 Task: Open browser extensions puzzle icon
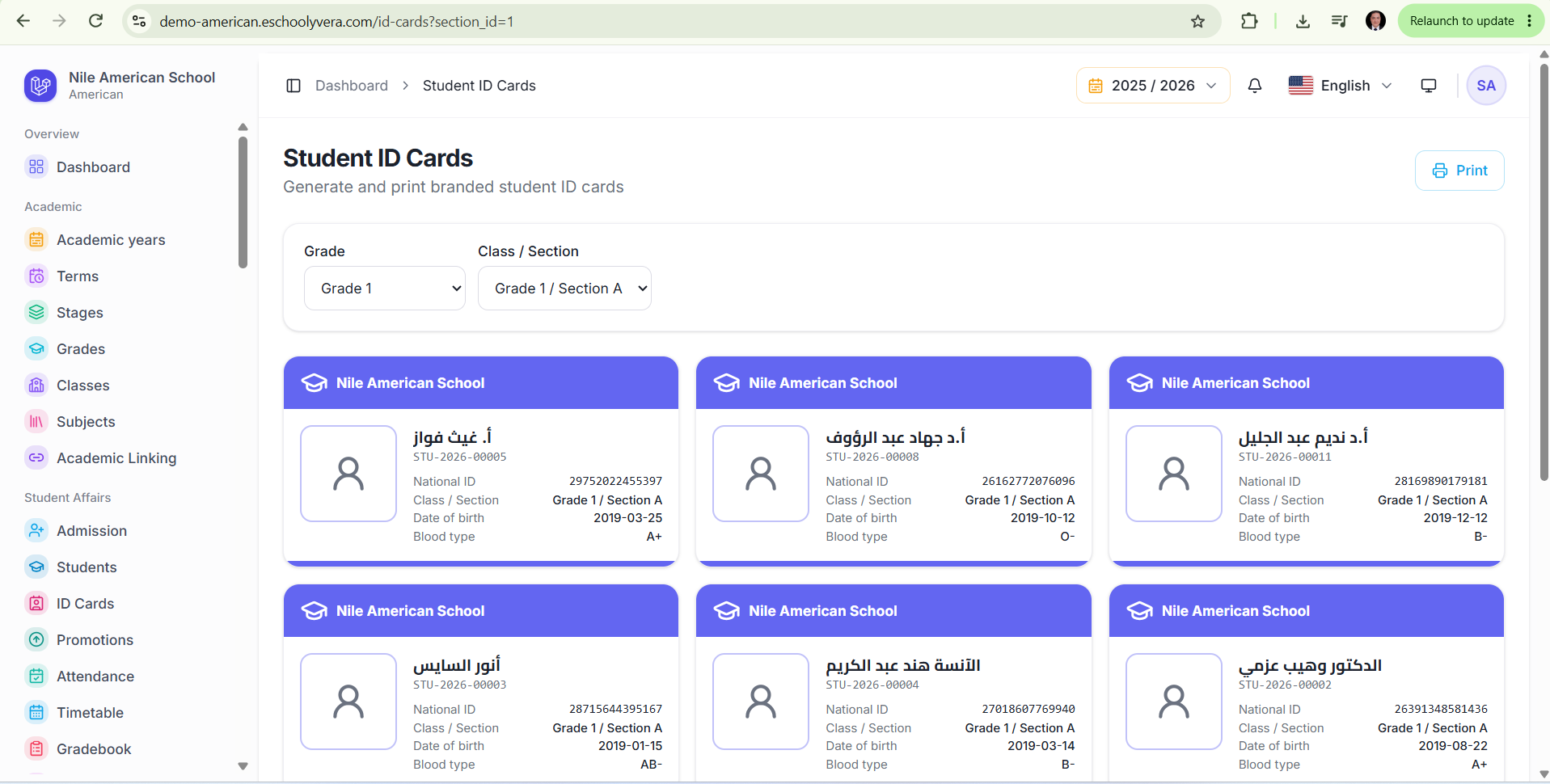1249,21
